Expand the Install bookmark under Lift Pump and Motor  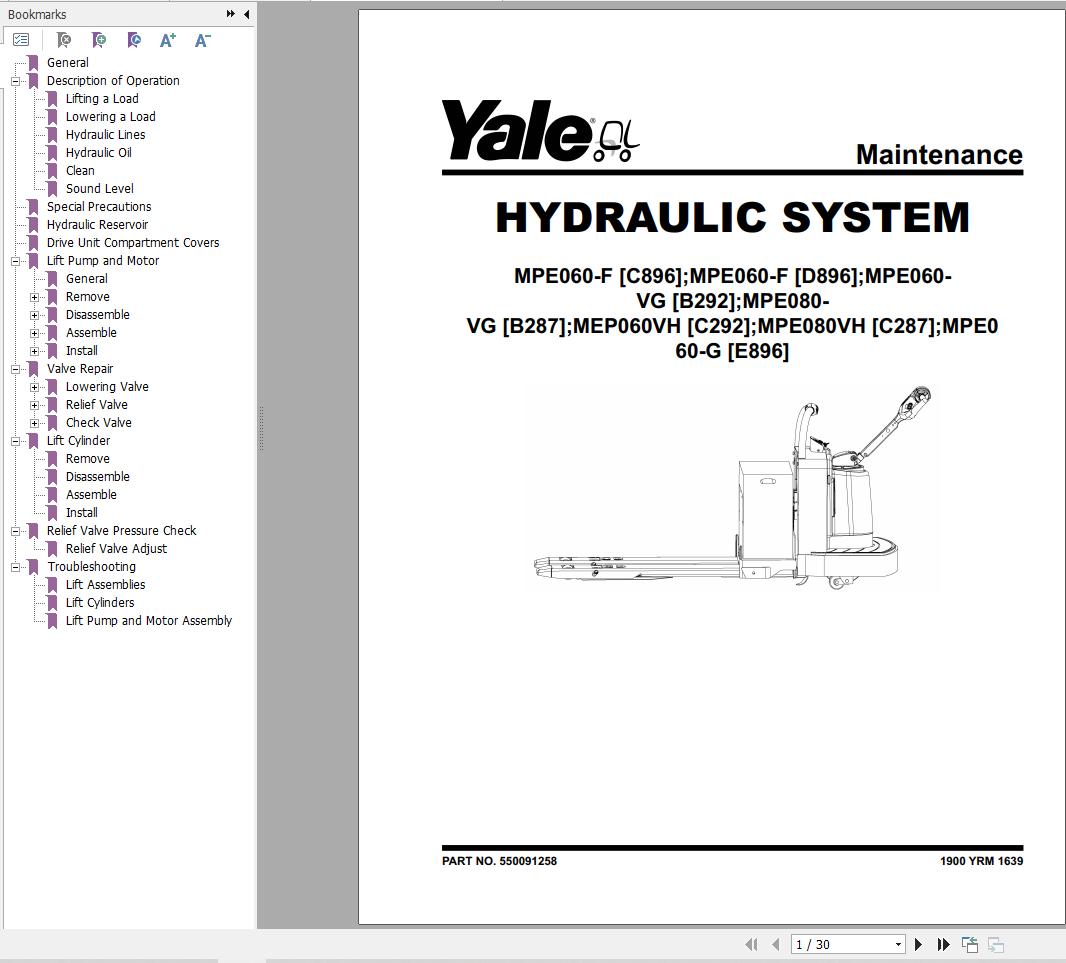point(34,351)
